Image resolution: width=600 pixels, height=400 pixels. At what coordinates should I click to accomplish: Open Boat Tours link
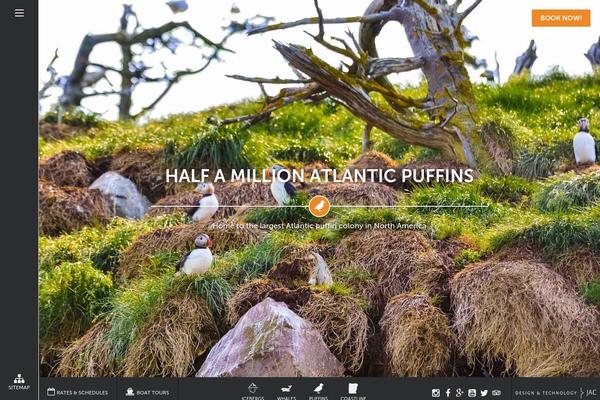point(147,392)
